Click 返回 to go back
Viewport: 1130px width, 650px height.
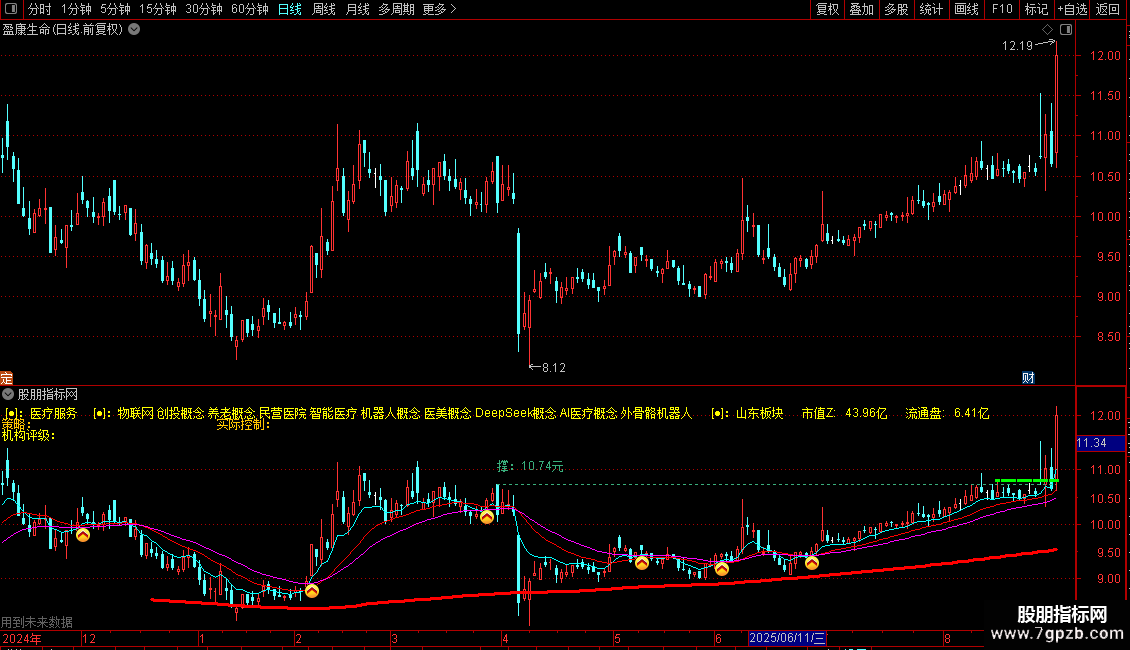[x=1108, y=9]
